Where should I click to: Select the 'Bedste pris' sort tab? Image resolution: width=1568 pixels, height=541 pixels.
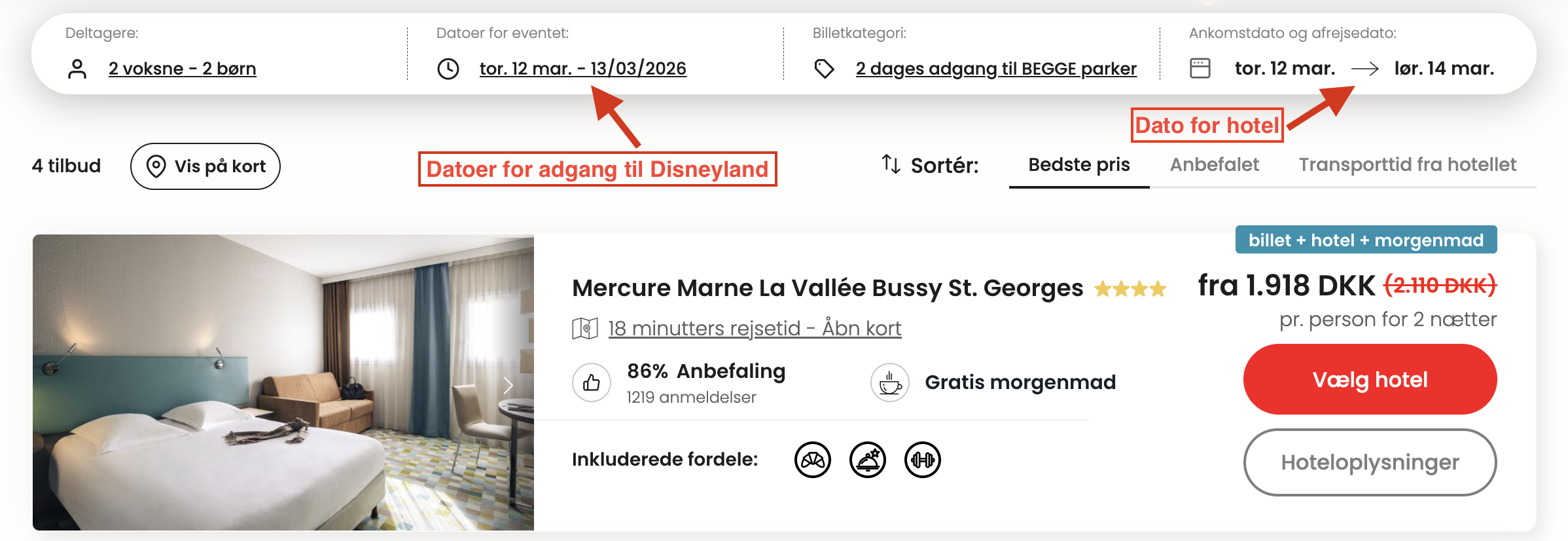point(1078,165)
